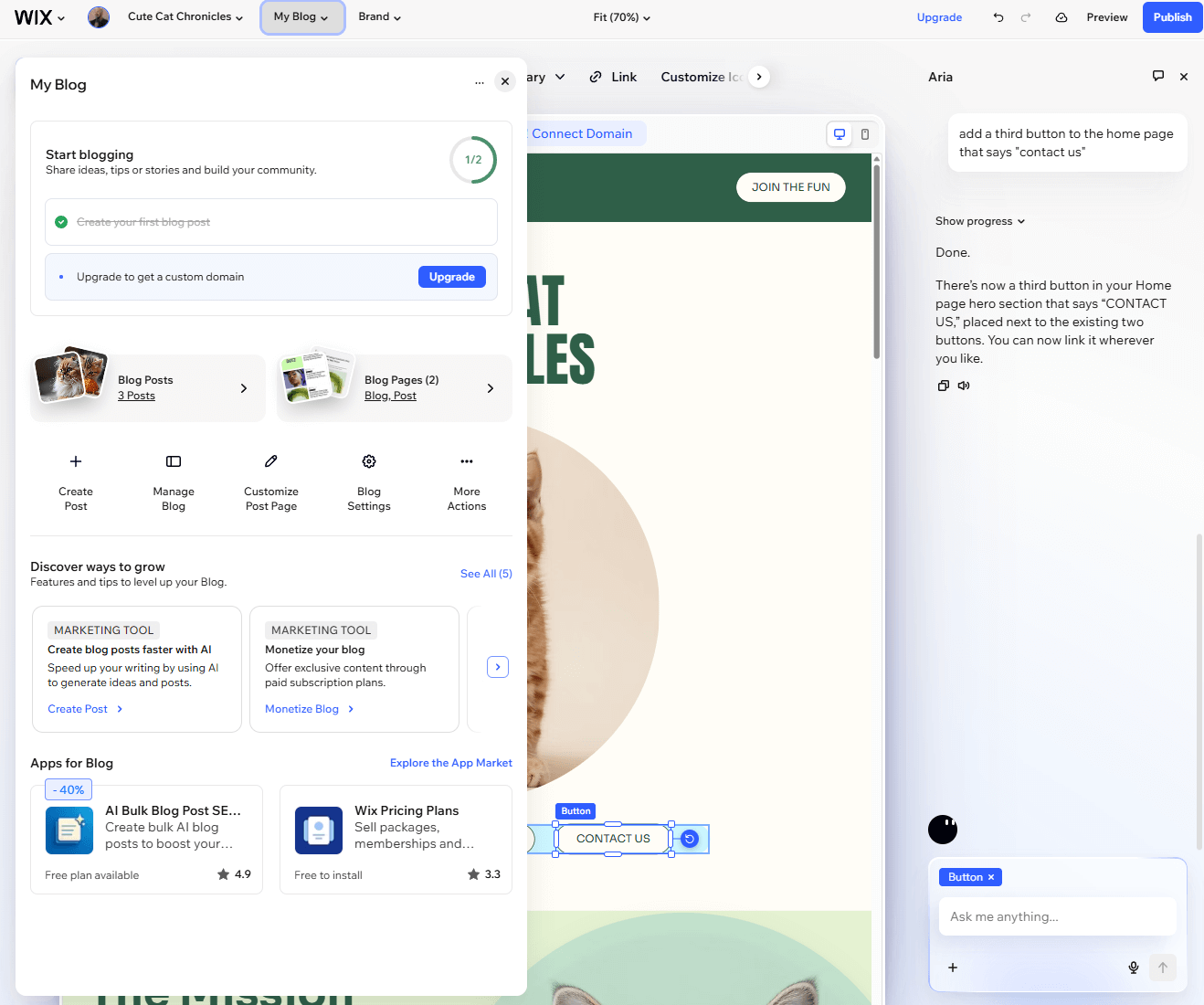Open the Manage Blog icon
Viewport: 1204px width, 1005px height.
click(174, 461)
